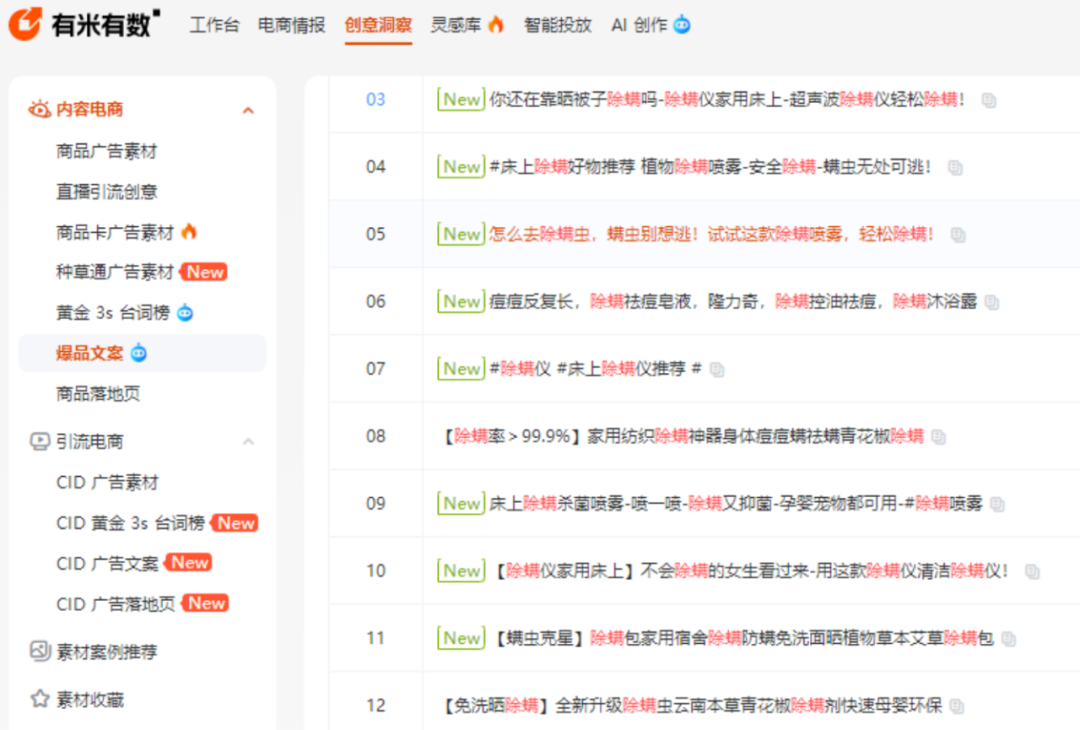Screen dimensions: 1080x730
Task: Copy row 09 text with copy icon
Action: 997,504
